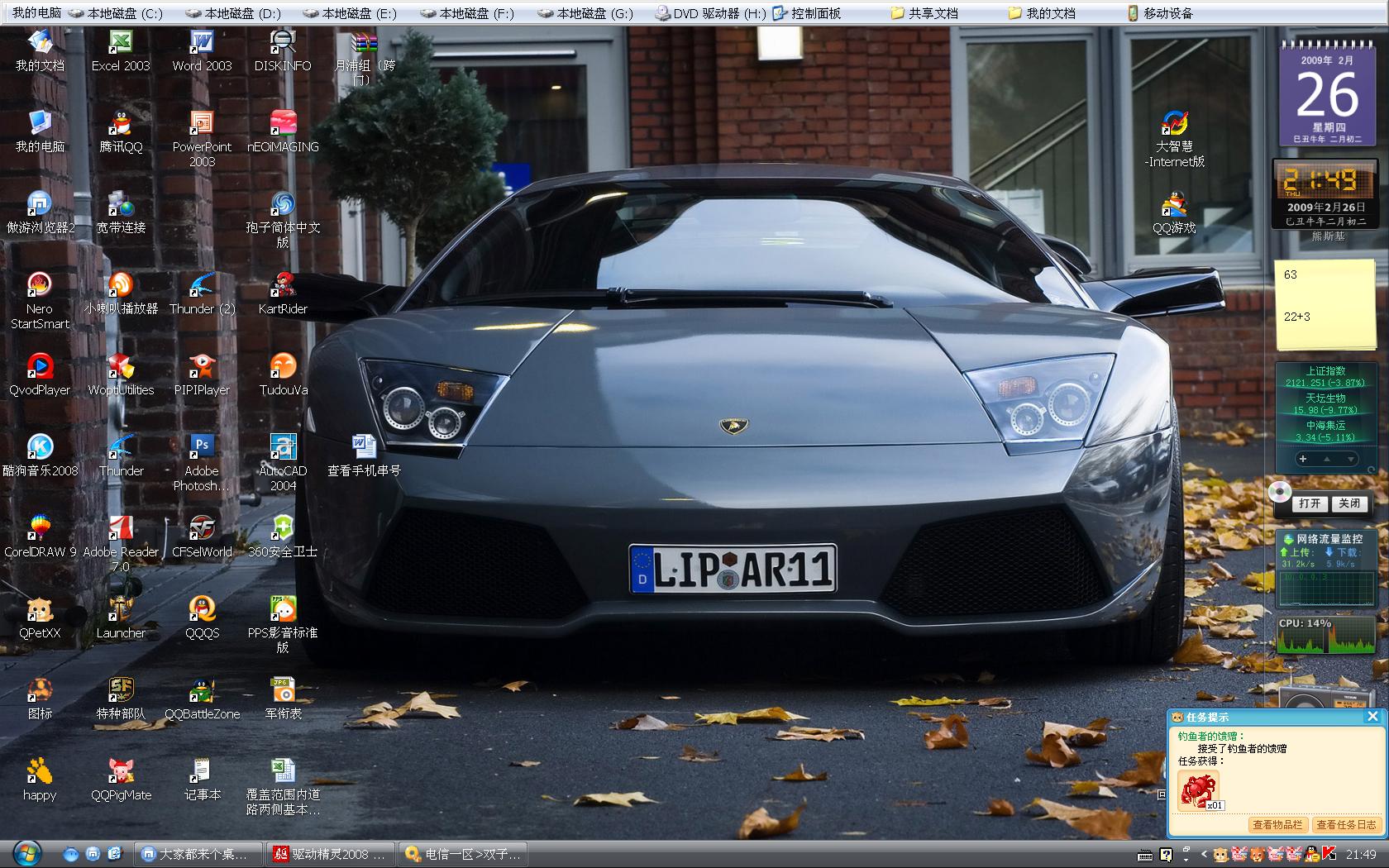Switch to 大家都来个桌… taskbar window
Viewport: 1389px width, 868px height.
(198, 854)
